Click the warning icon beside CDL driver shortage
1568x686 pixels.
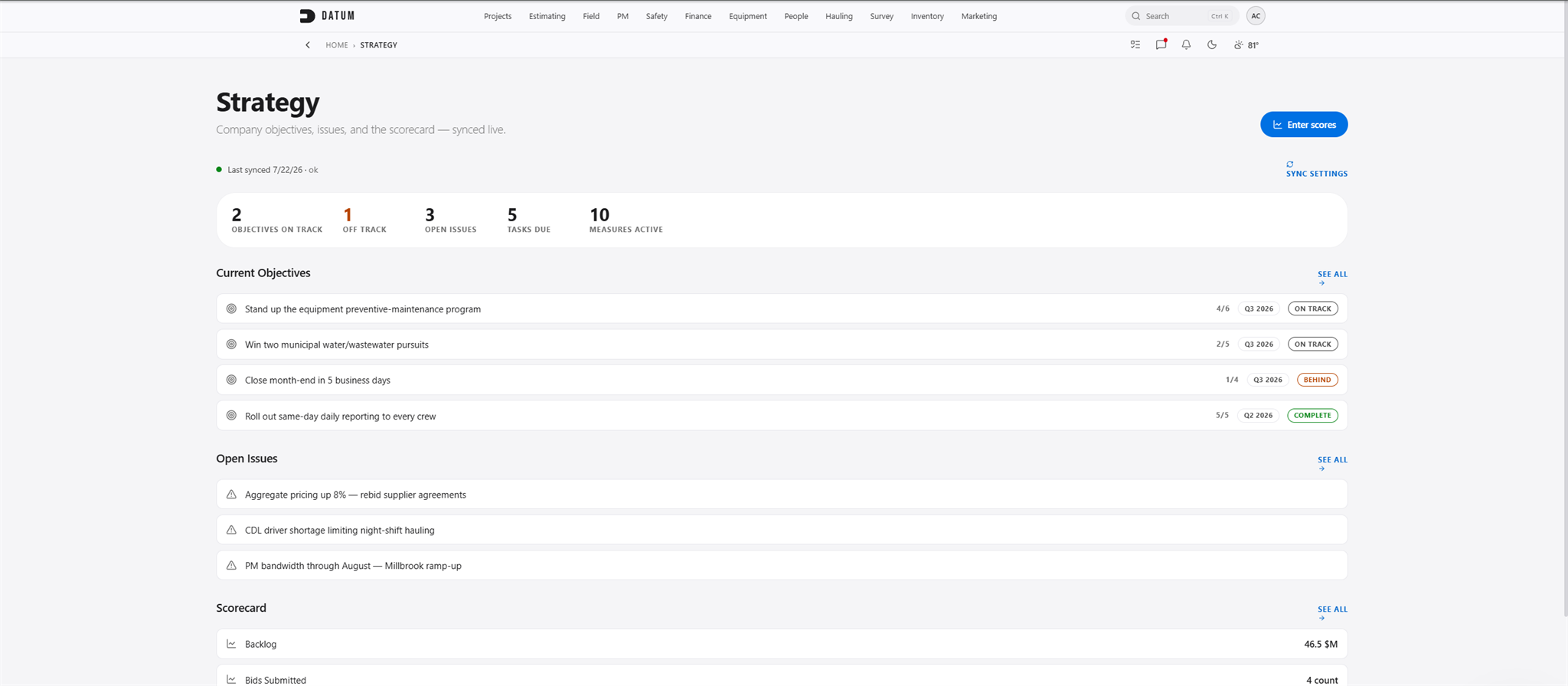[231, 530]
